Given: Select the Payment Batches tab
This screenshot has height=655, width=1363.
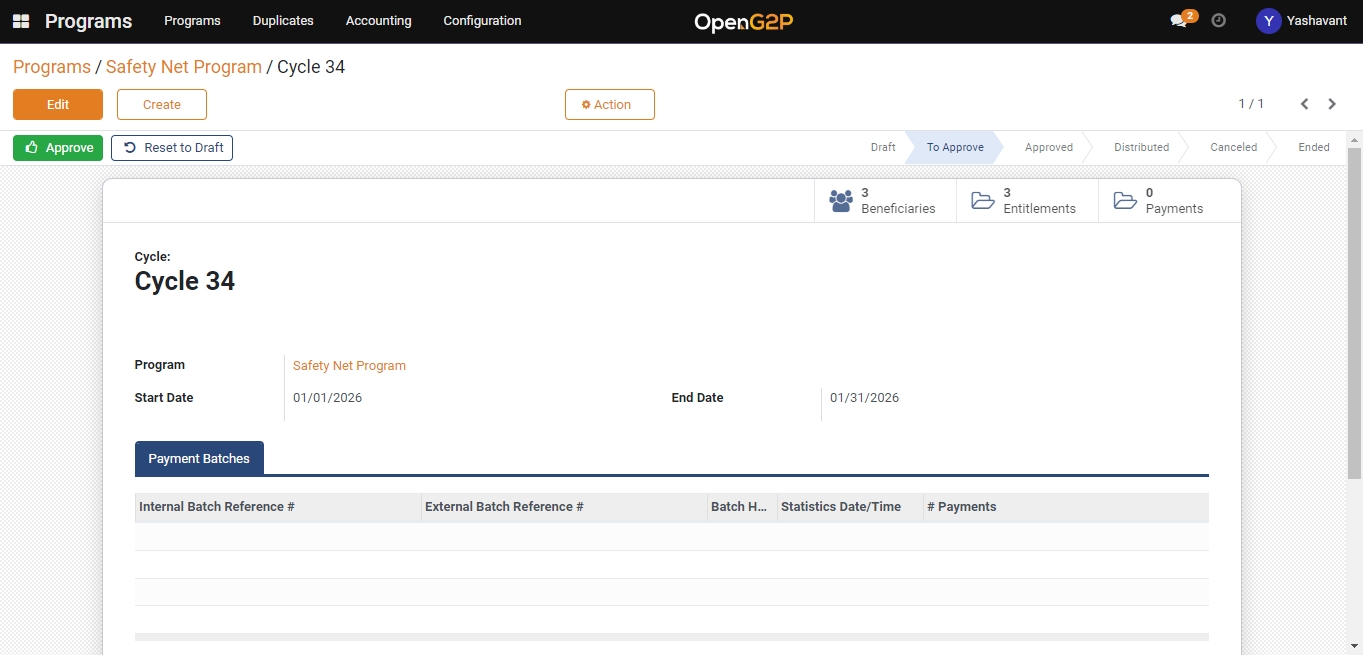Looking at the screenshot, I should 199,458.
